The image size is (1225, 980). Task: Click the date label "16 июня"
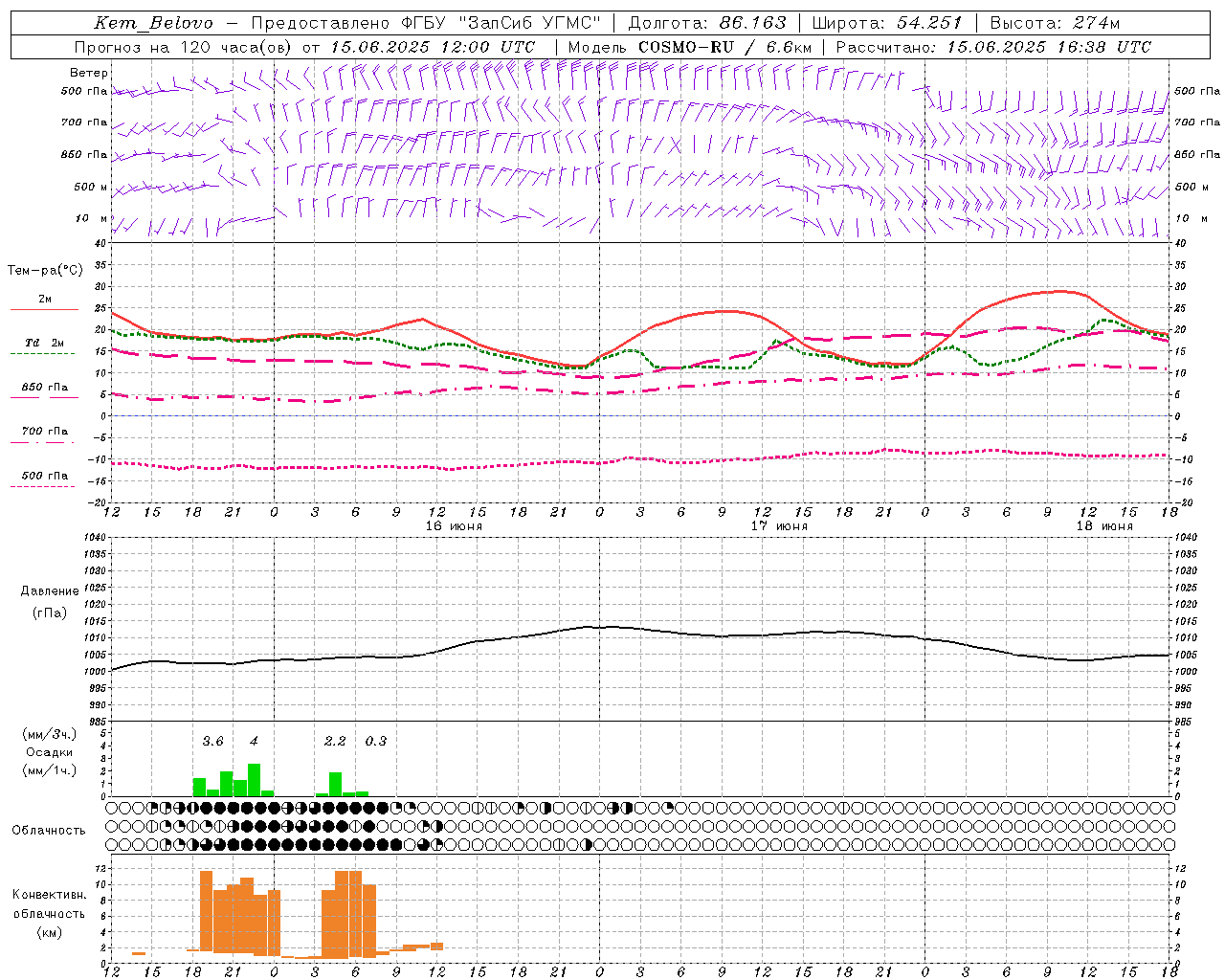pos(454,526)
